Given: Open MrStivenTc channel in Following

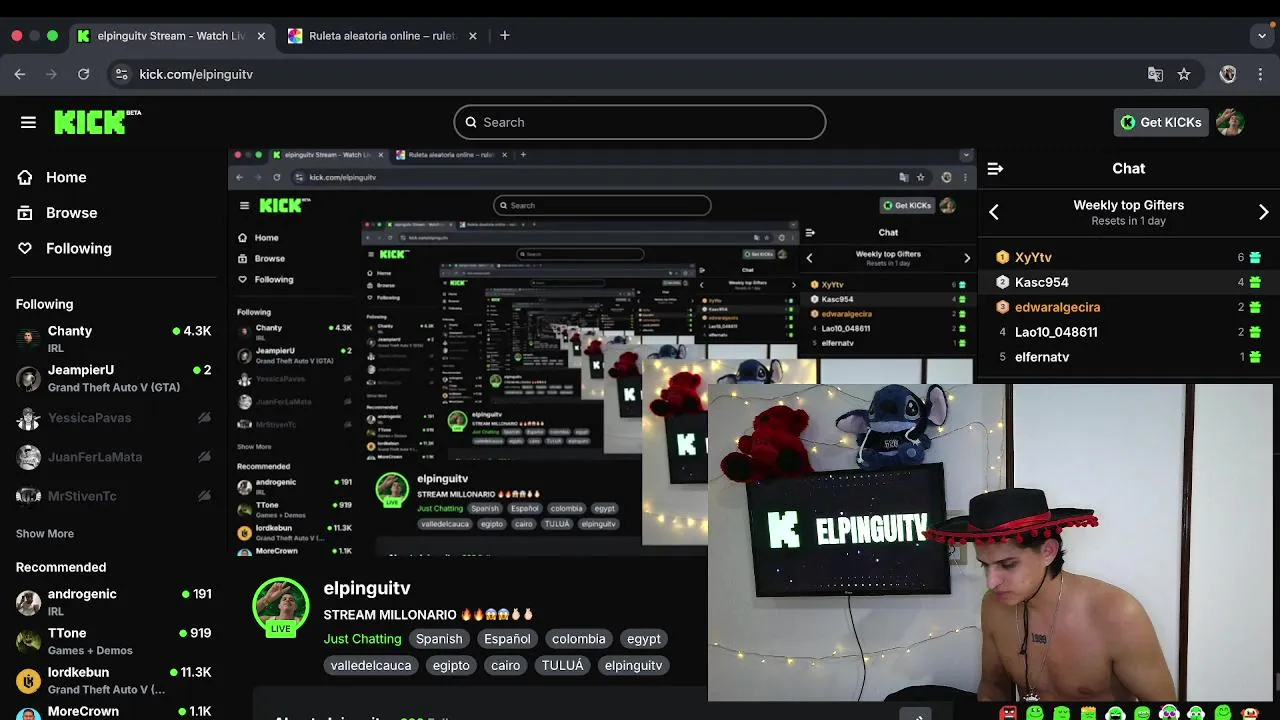Looking at the screenshot, I should [x=114, y=496].
